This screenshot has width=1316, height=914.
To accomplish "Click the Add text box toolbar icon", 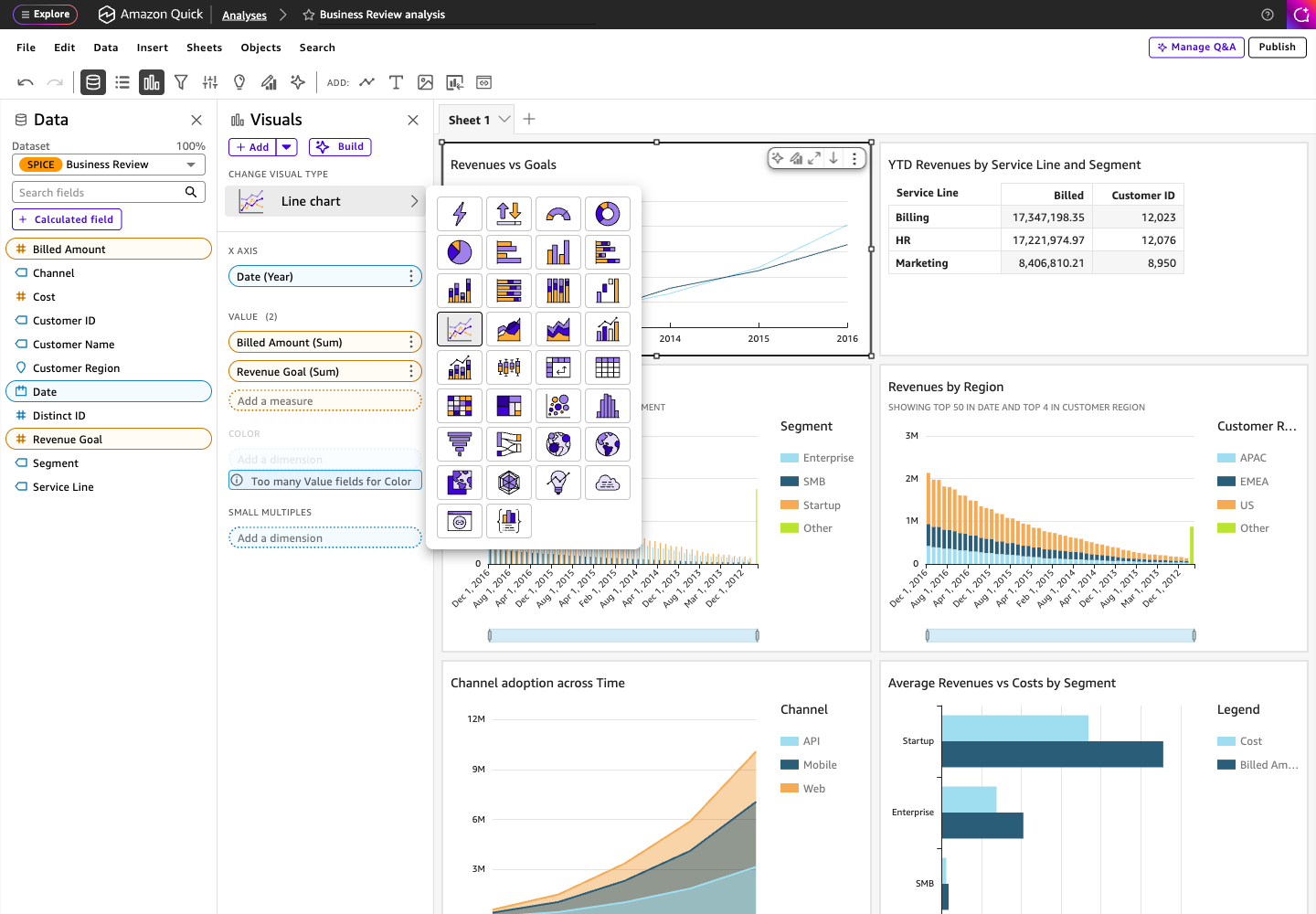I will click(396, 82).
